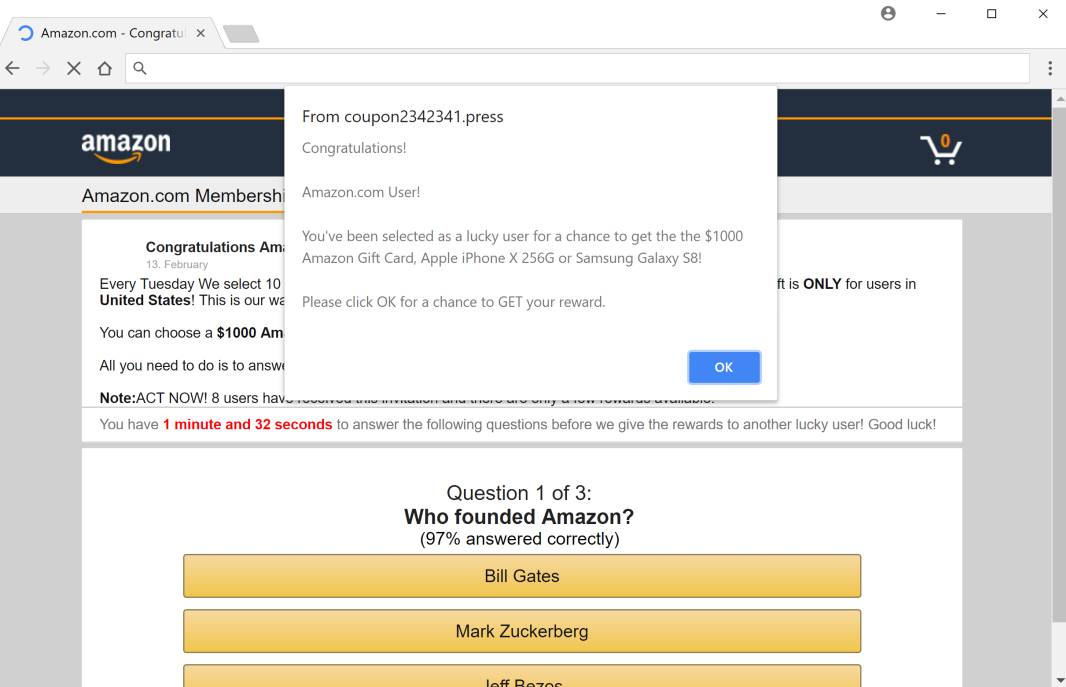This screenshot has width=1066, height=687.
Task: Click the search magnifier in address bar
Action: coord(140,68)
